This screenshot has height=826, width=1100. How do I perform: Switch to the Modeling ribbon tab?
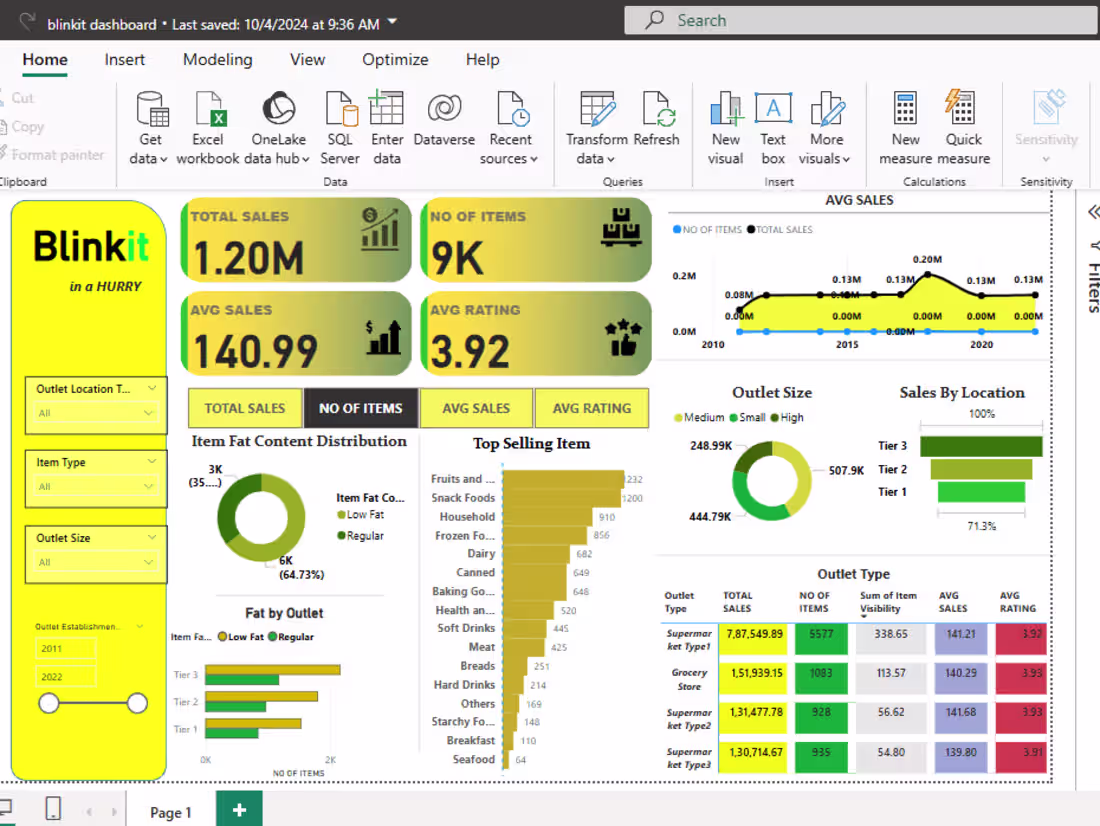tap(217, 60)
